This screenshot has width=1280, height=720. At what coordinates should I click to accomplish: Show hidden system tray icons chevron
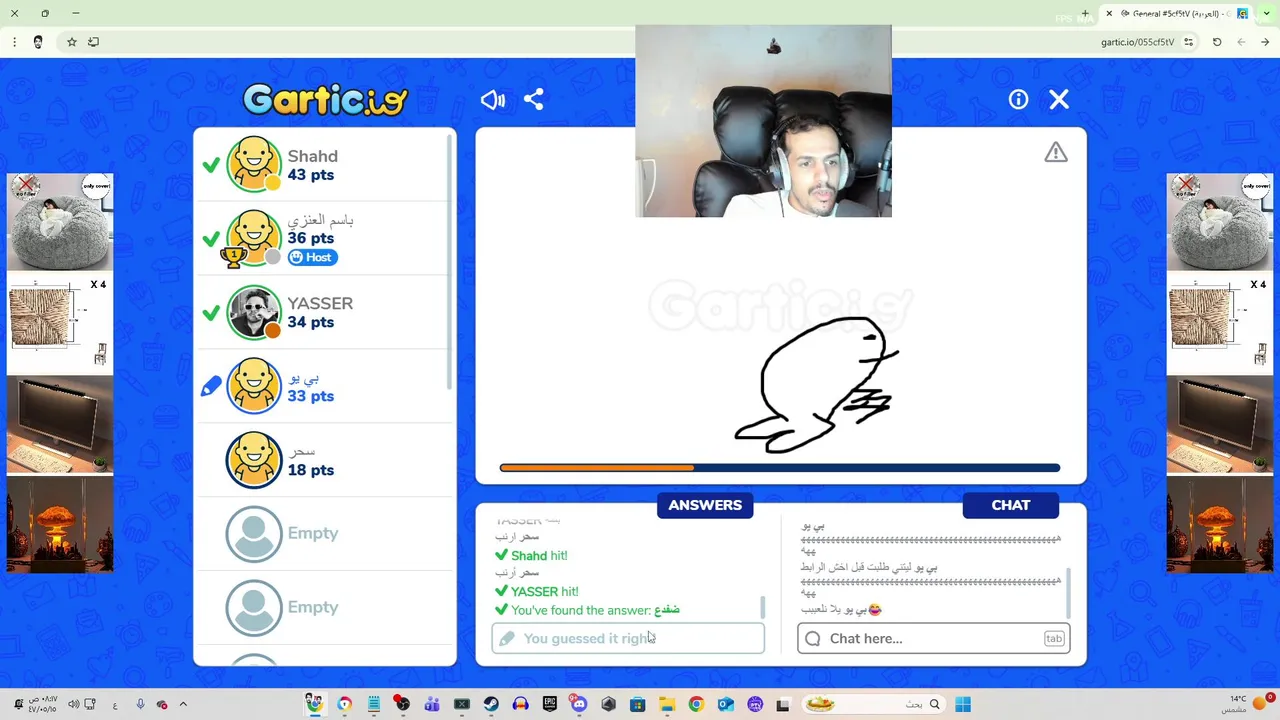pyautogui.click(x=183, y=704)
